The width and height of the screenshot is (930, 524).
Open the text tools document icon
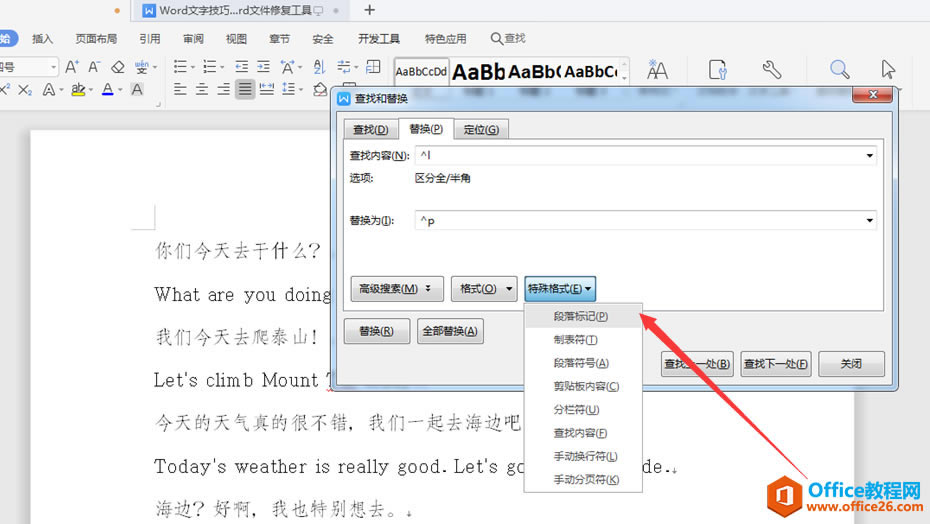[x=718, y=69]
